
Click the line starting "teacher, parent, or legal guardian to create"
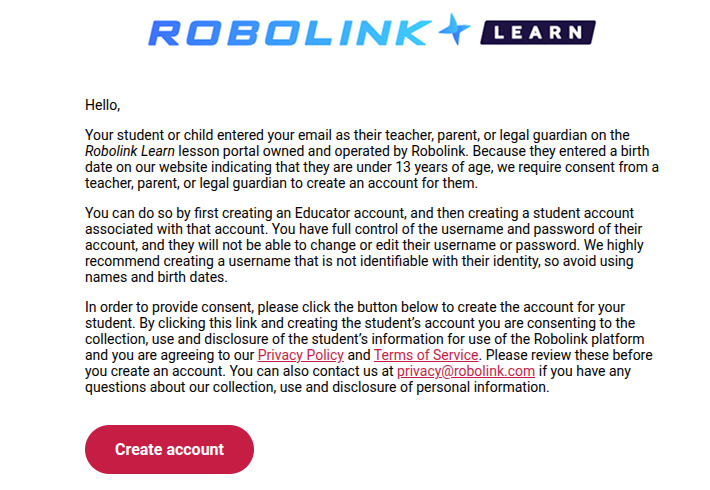coord(281,183)
